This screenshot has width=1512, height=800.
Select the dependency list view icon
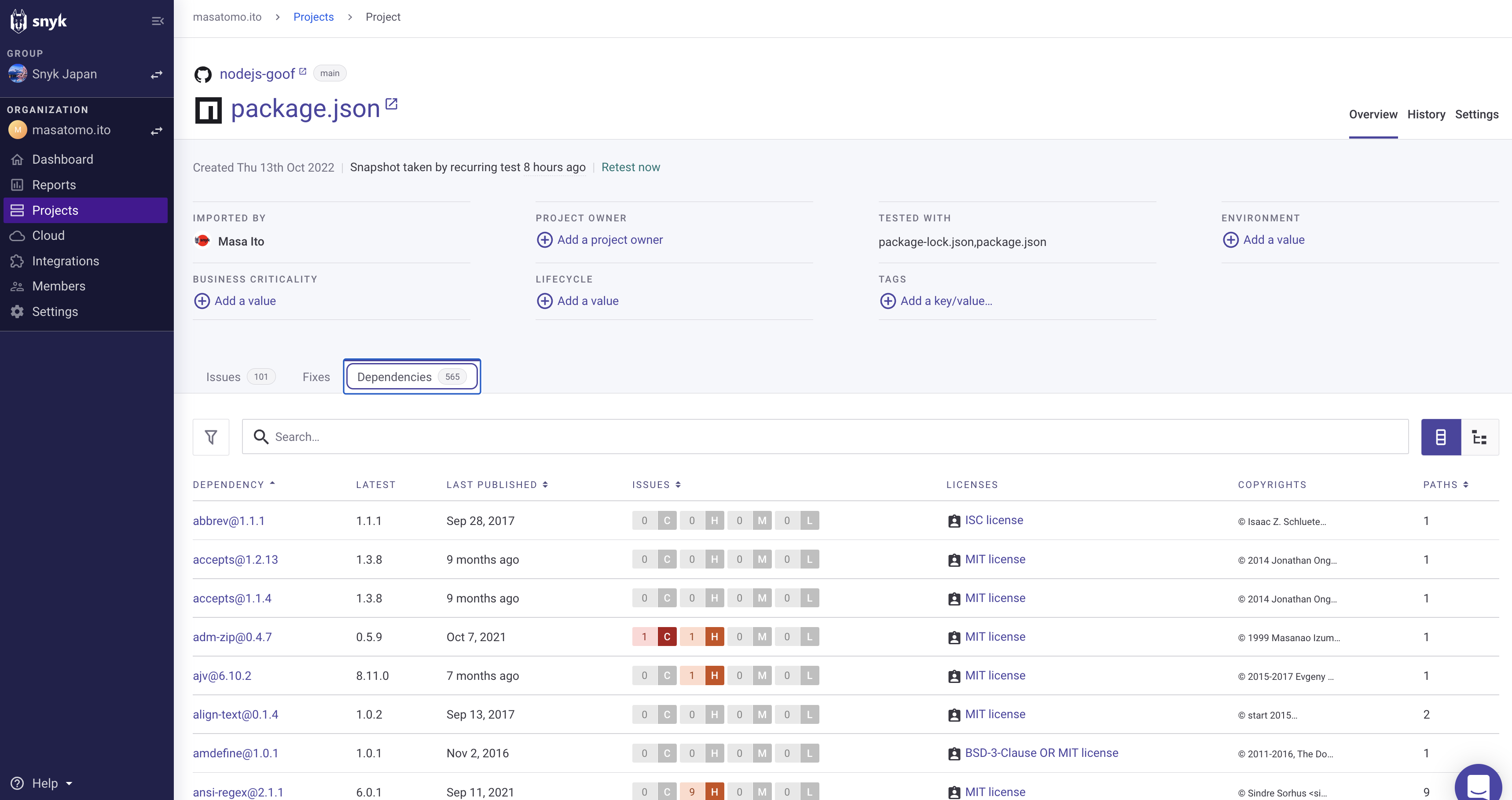tap(1440, 437)
